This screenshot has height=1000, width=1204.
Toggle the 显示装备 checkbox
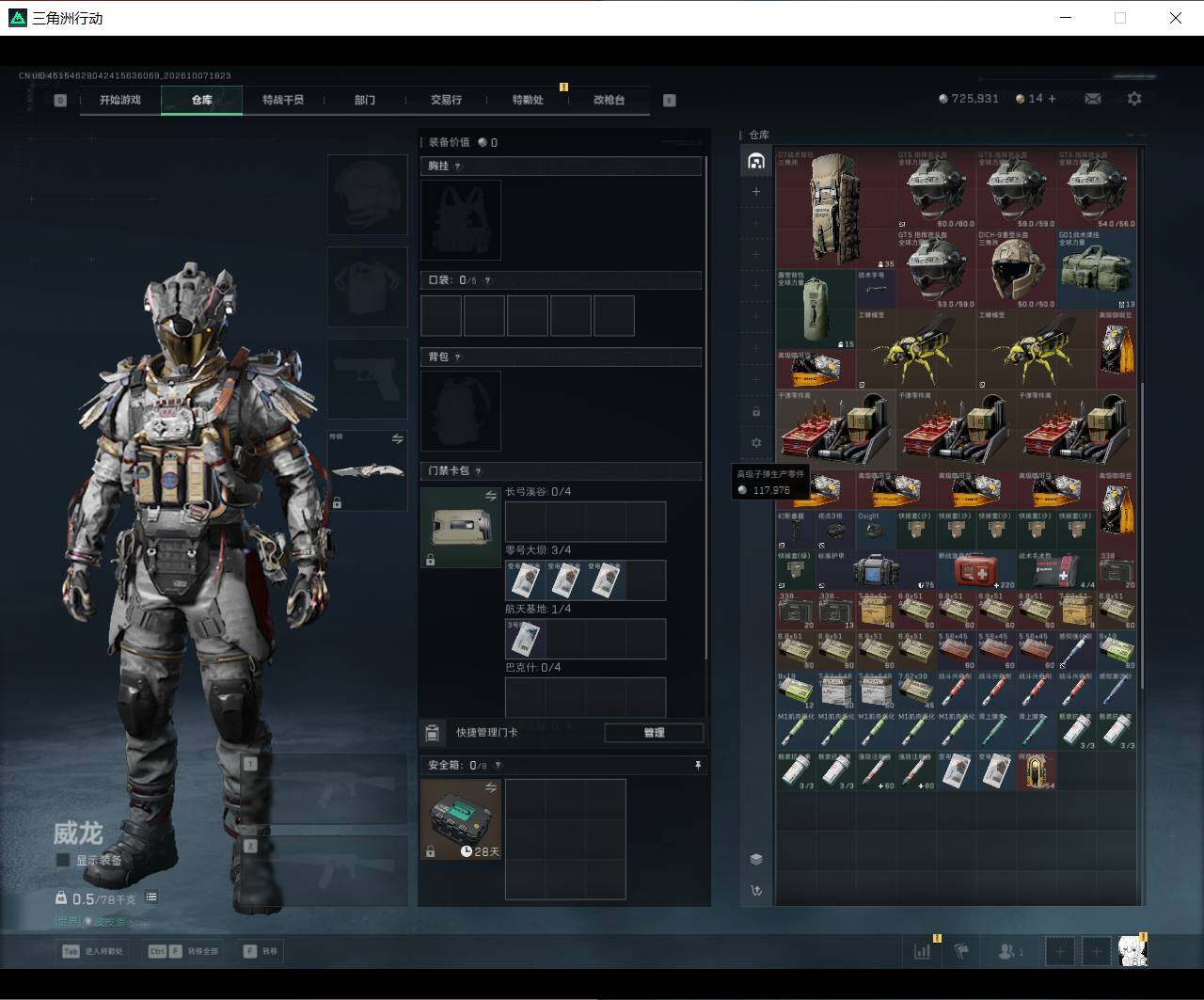click(x=62, y=860)
